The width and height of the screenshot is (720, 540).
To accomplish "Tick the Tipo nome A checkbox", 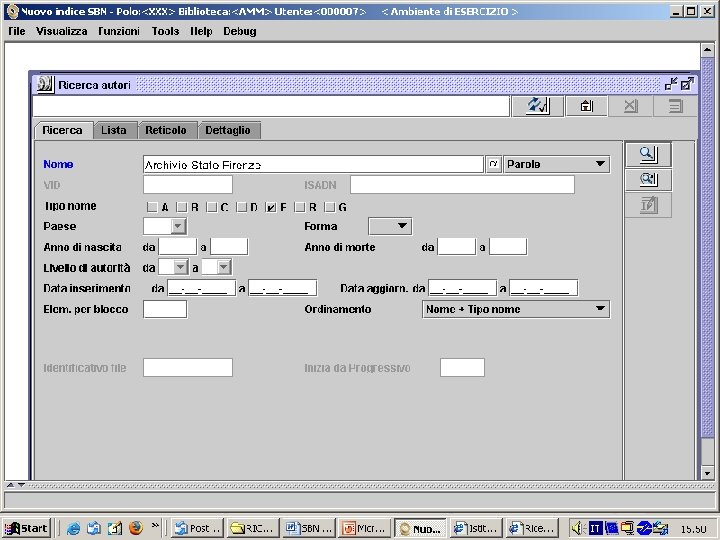I will coord(152,207).
